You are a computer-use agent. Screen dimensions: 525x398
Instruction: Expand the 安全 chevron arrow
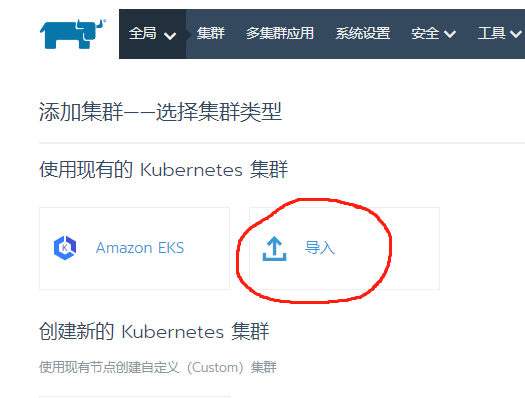tap(450, 34)
